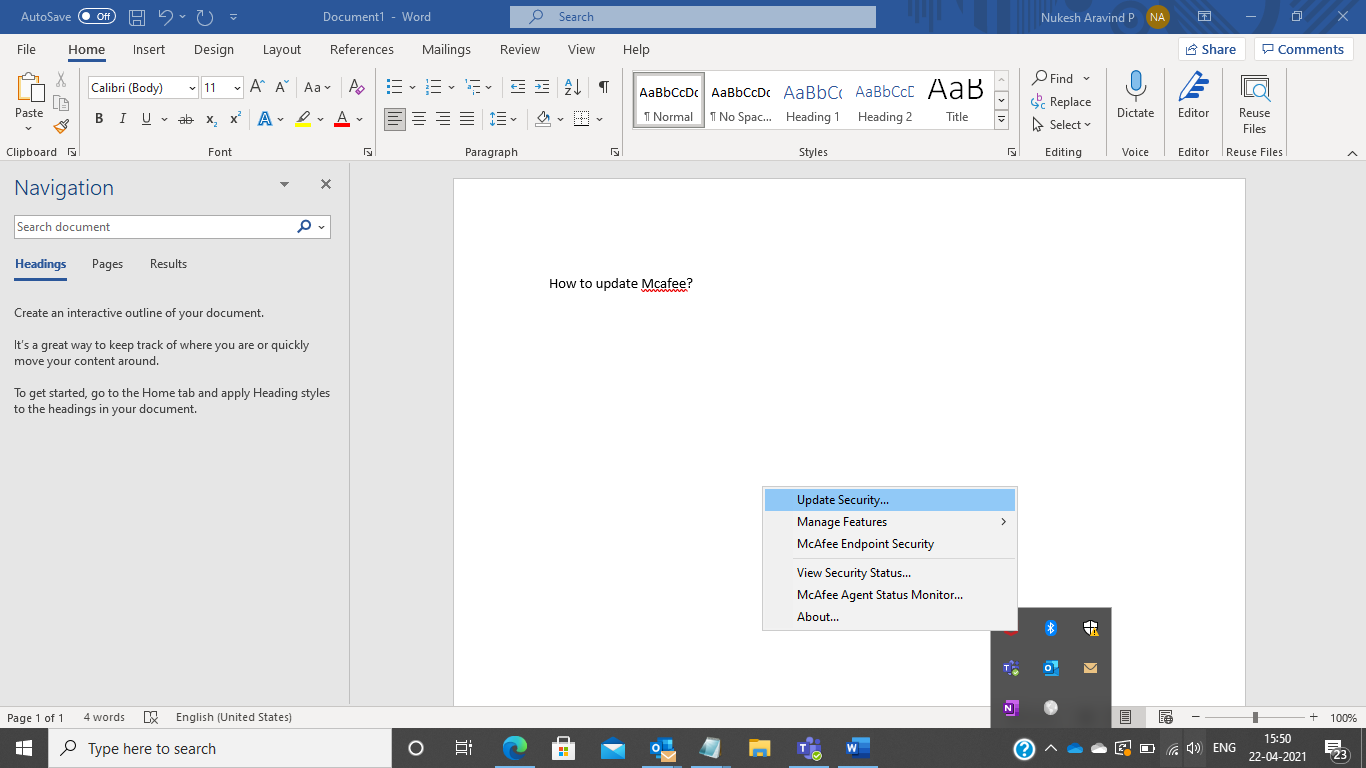Screen dimensions: 1366x768
Task: Open the Comments button
Action: click(x=1303, y=49)
